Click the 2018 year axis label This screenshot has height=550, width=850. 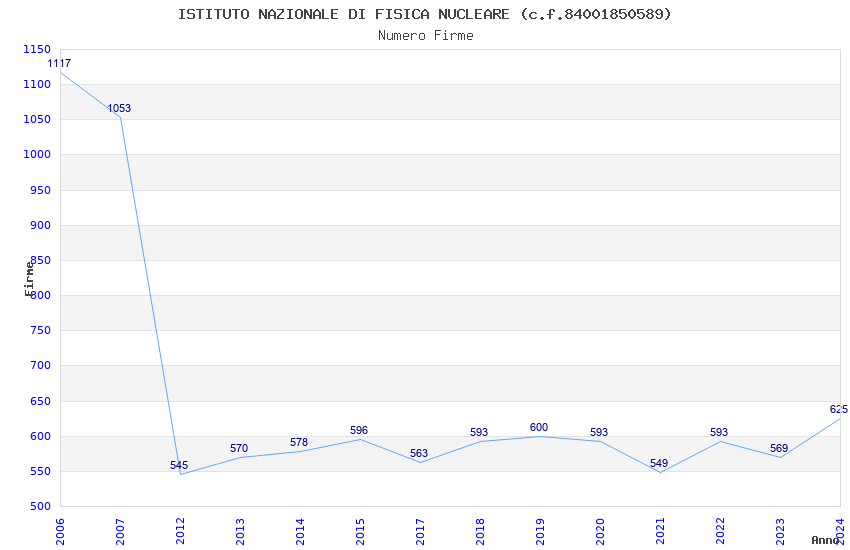[x=480, y=531]
